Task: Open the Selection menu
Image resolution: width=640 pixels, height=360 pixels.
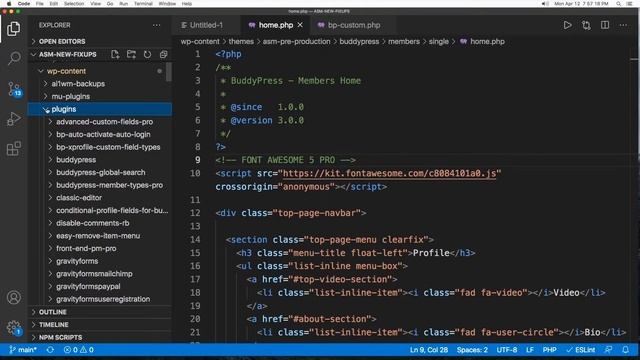Action: pyautogui.click(x=74, y=4)
